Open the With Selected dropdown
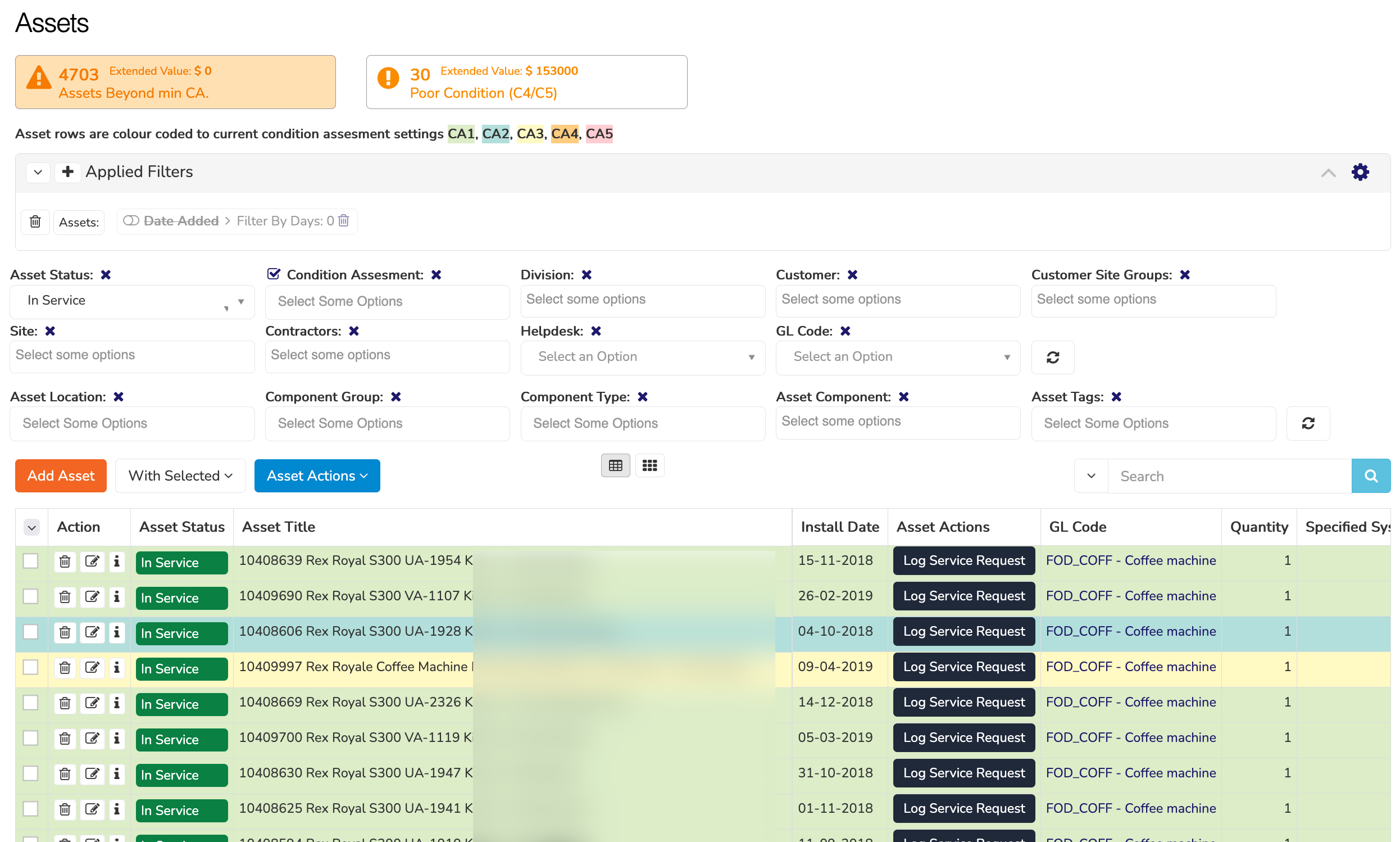1400x842 pixels. pyautogui.click(x=180, y=476)
